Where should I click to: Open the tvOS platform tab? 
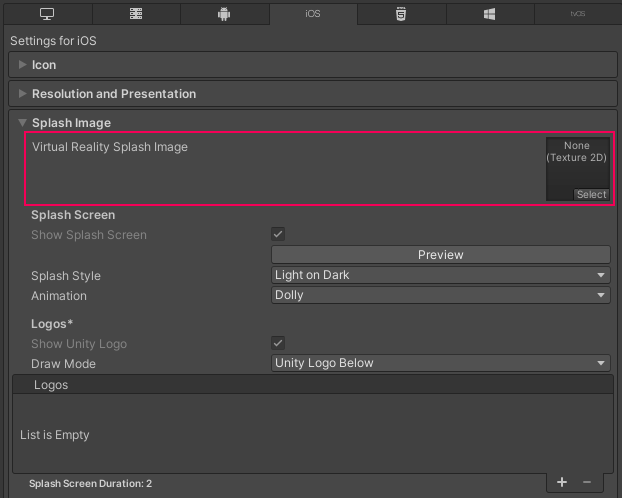tap(577, 14)
